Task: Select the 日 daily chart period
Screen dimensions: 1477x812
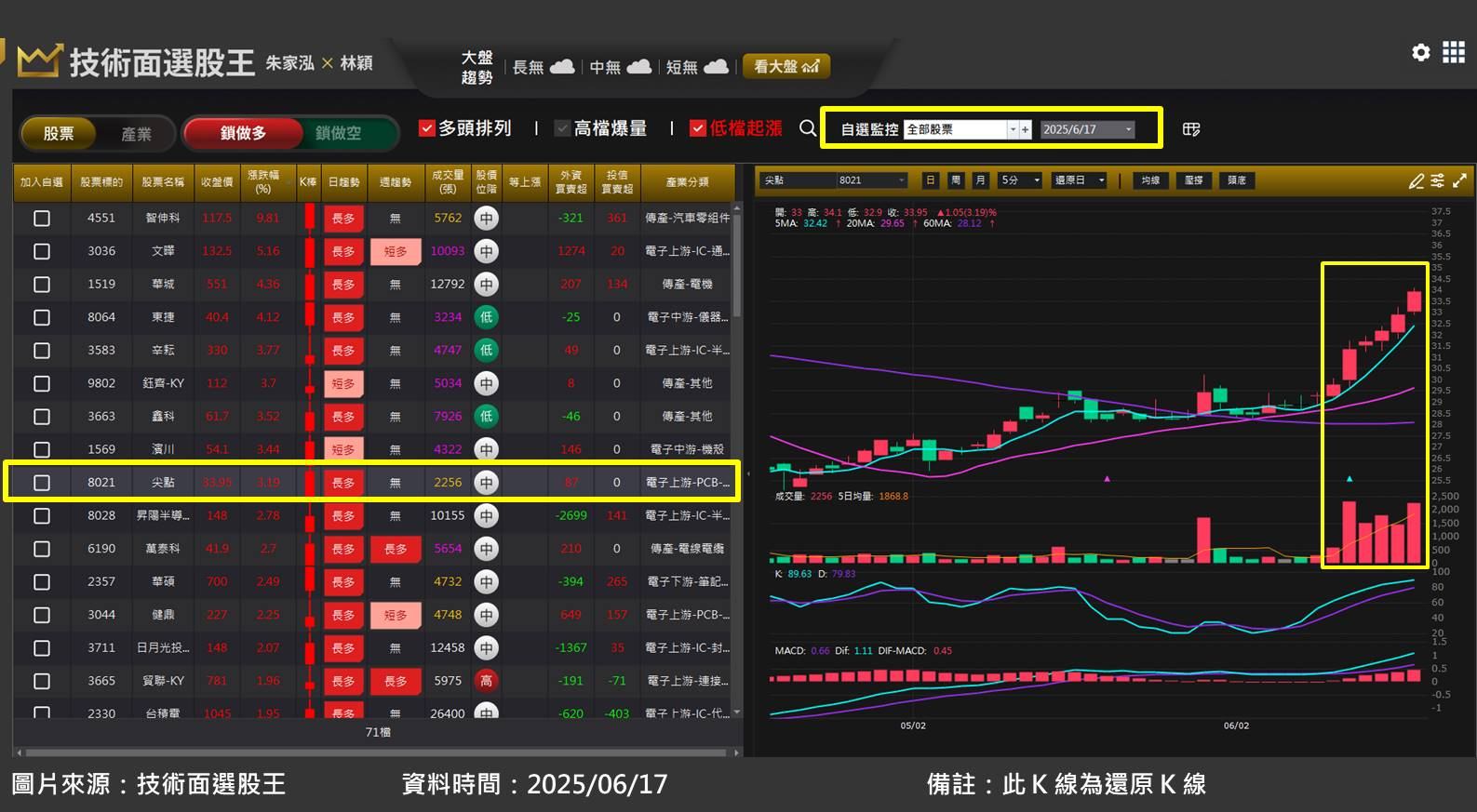Action: 930,180
